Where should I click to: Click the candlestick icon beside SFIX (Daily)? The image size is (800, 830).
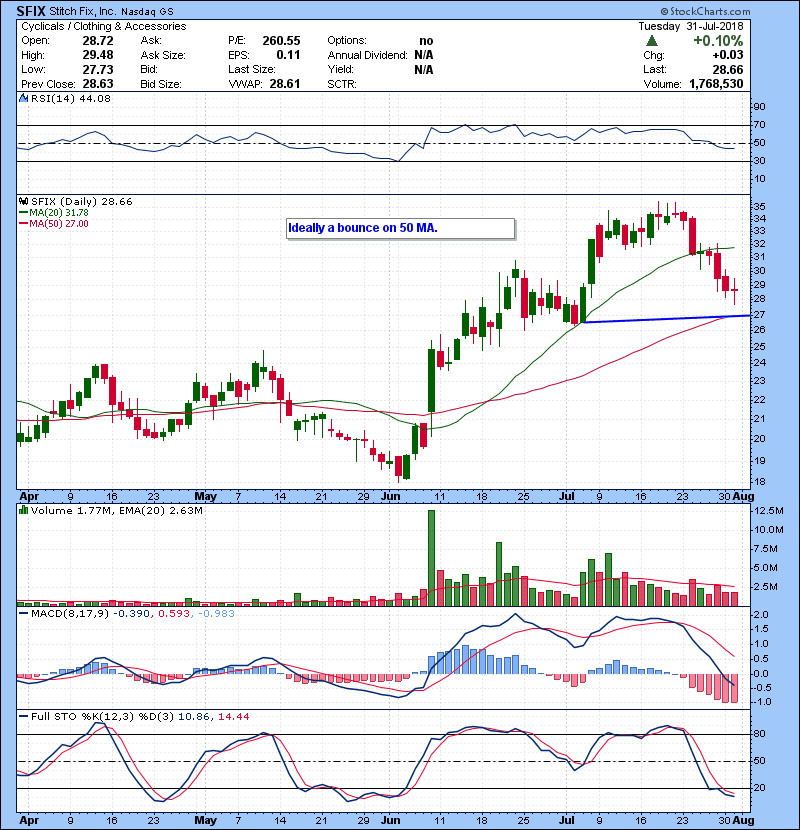tap(23, 202)
